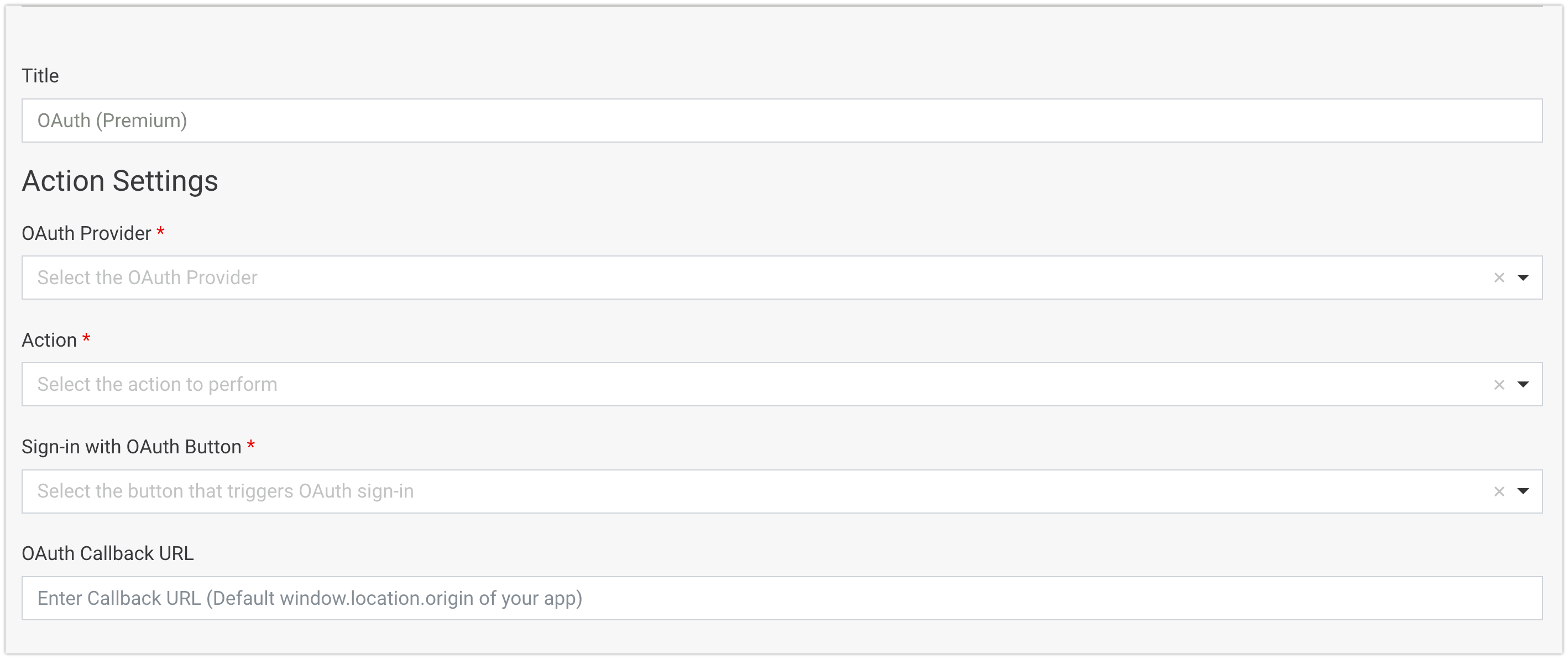Click the OAuth Provider label

(86, 233)
